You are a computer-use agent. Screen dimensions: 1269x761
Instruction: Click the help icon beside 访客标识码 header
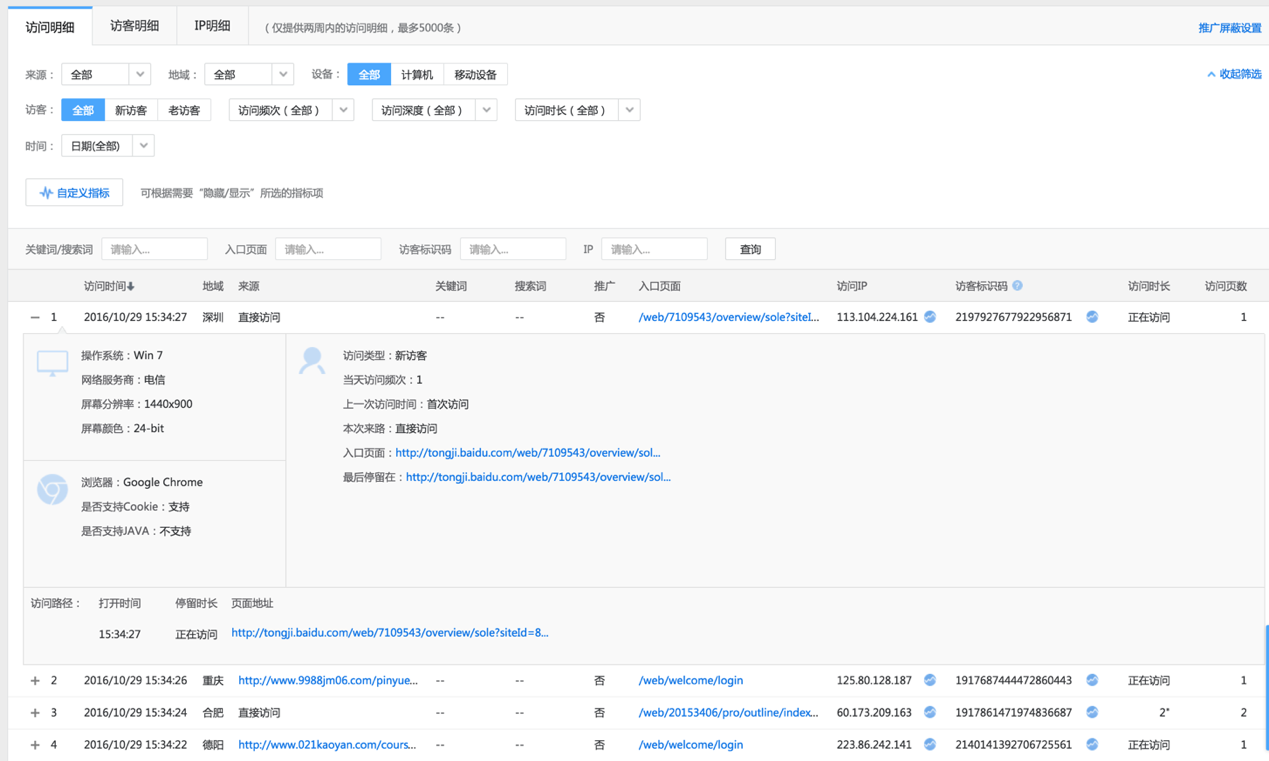pos(1018,286)
